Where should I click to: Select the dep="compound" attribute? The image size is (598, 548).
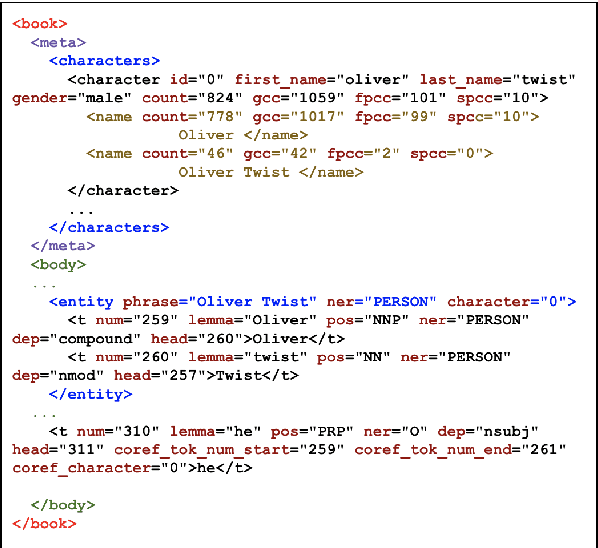click(77, 339)
